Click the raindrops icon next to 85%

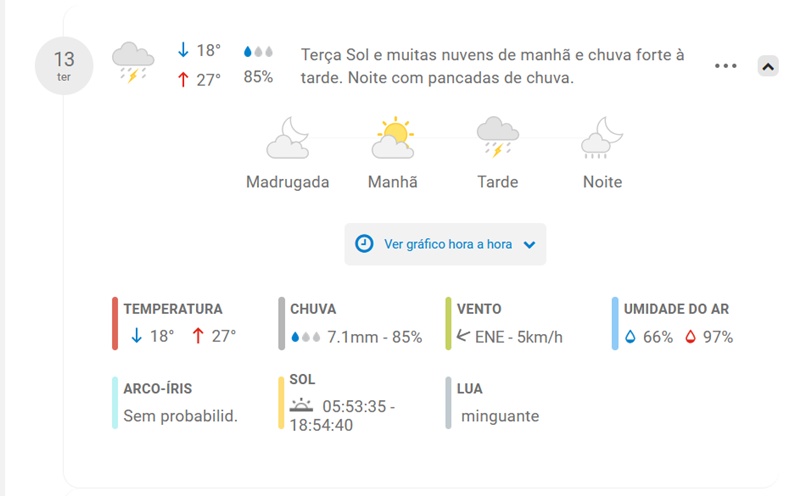(258, 52)
